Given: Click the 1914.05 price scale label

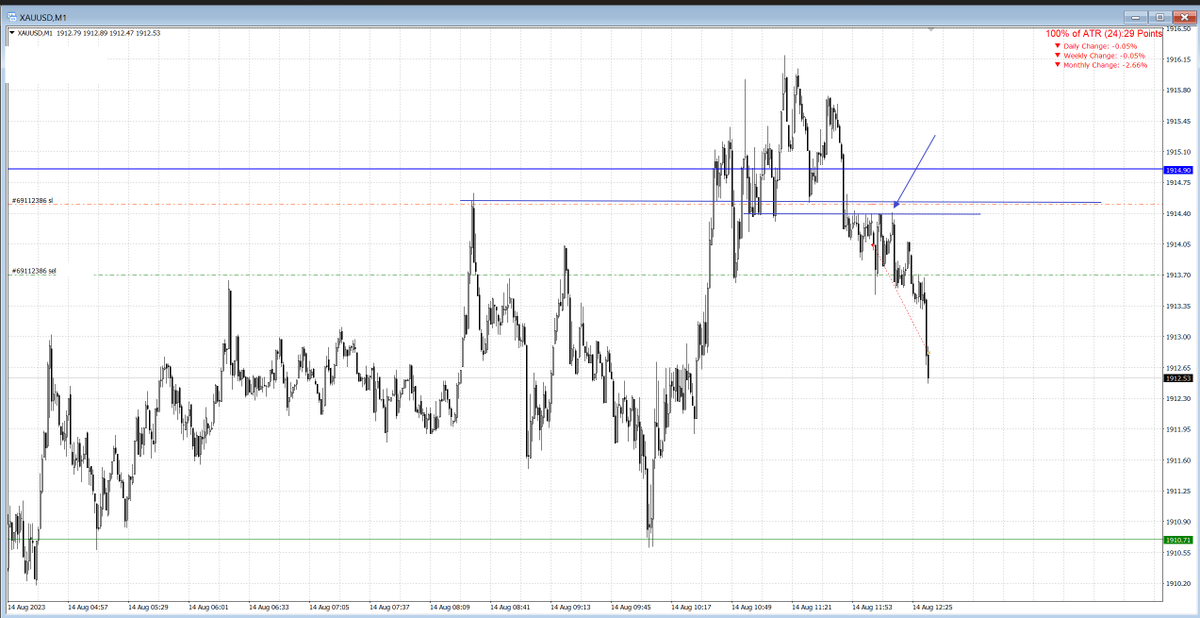Looking at the screenshot, I should pyautogui.click(x=1179, y=244).
